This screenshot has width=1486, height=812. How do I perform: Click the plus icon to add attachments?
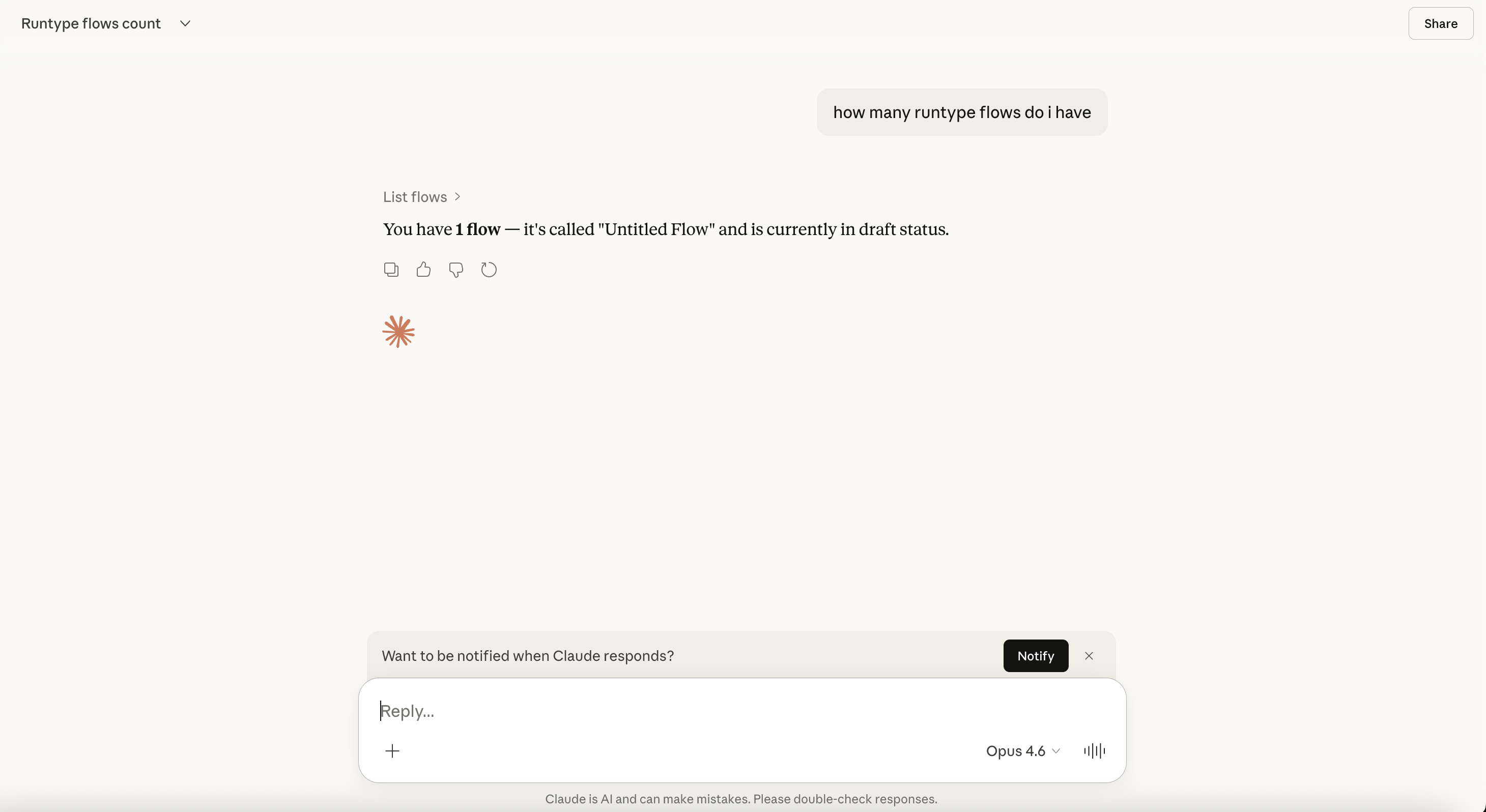coord(392,750)
